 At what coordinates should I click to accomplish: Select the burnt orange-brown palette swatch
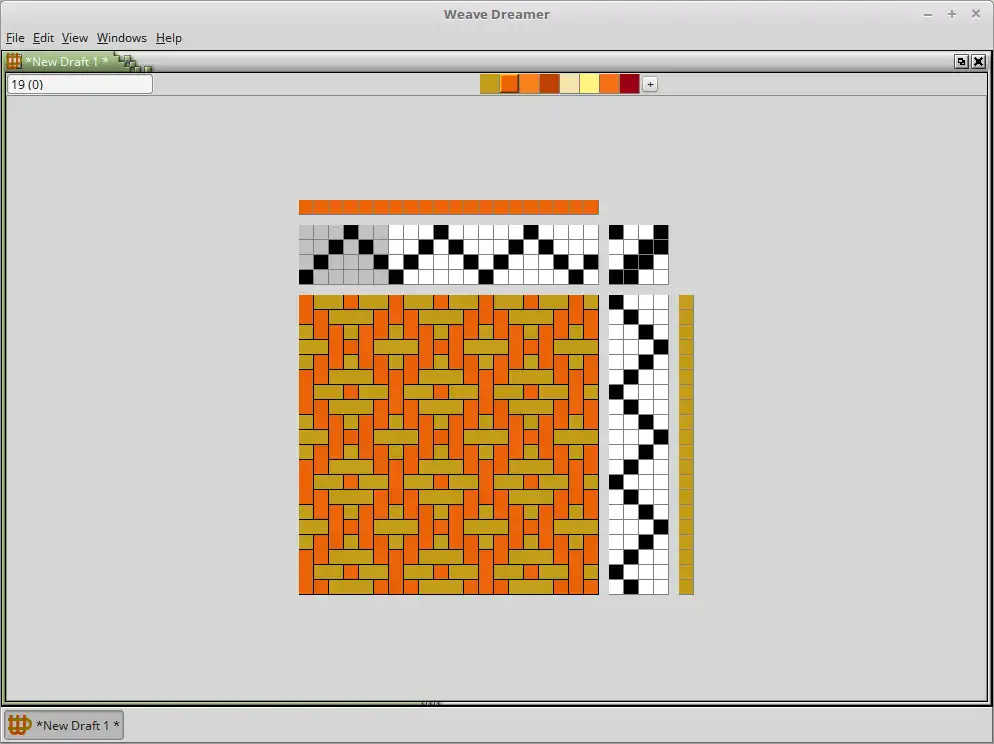[x=550, y=84]
